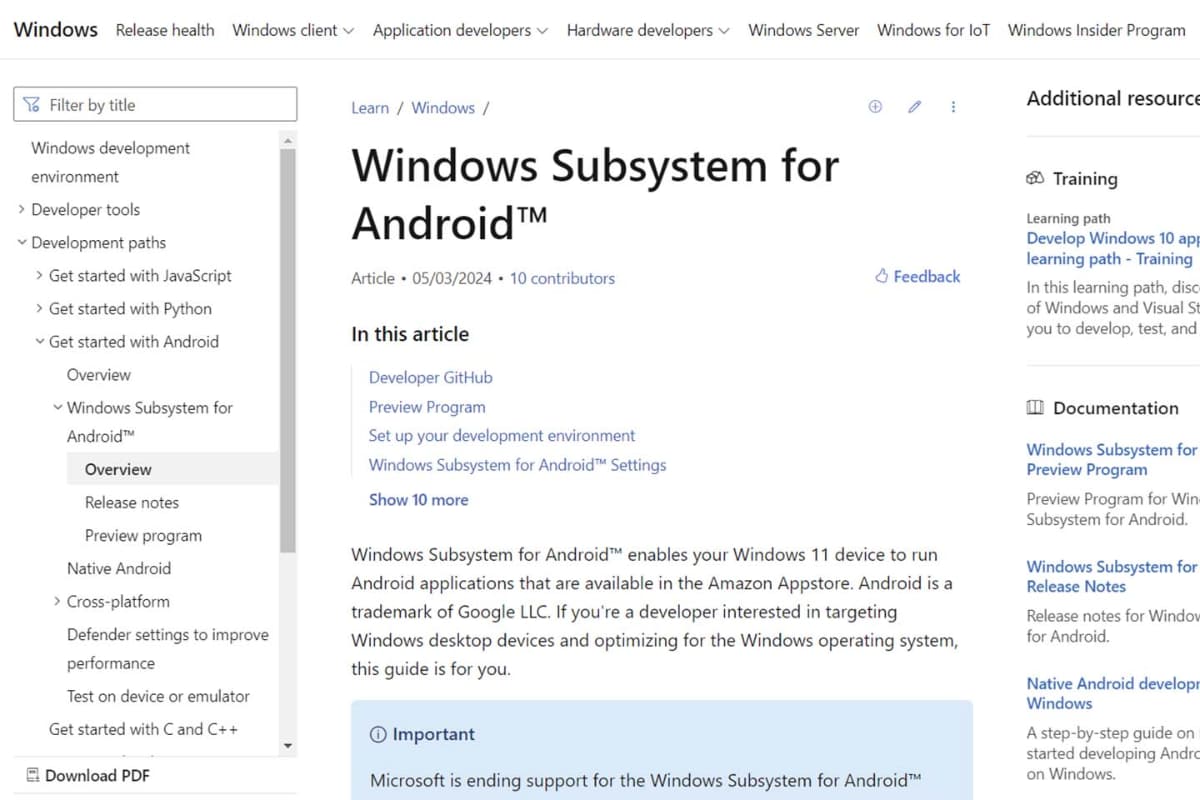Click the Feedback thumbs-up link

[x=917, y=277]
